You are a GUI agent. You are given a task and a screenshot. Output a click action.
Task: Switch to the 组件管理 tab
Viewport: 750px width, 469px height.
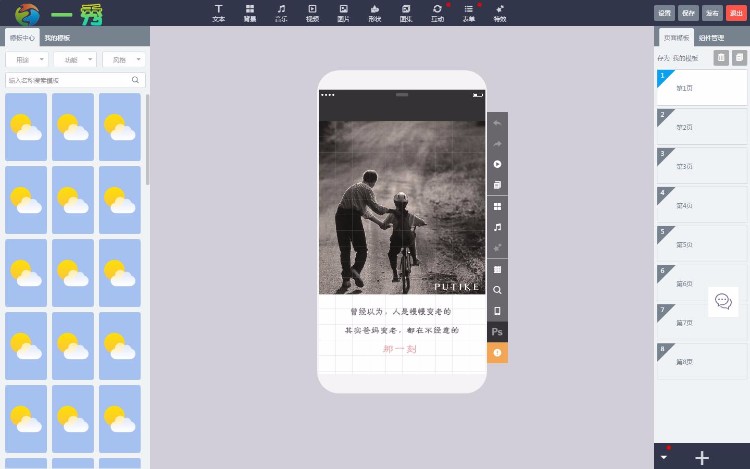[711, 37]
